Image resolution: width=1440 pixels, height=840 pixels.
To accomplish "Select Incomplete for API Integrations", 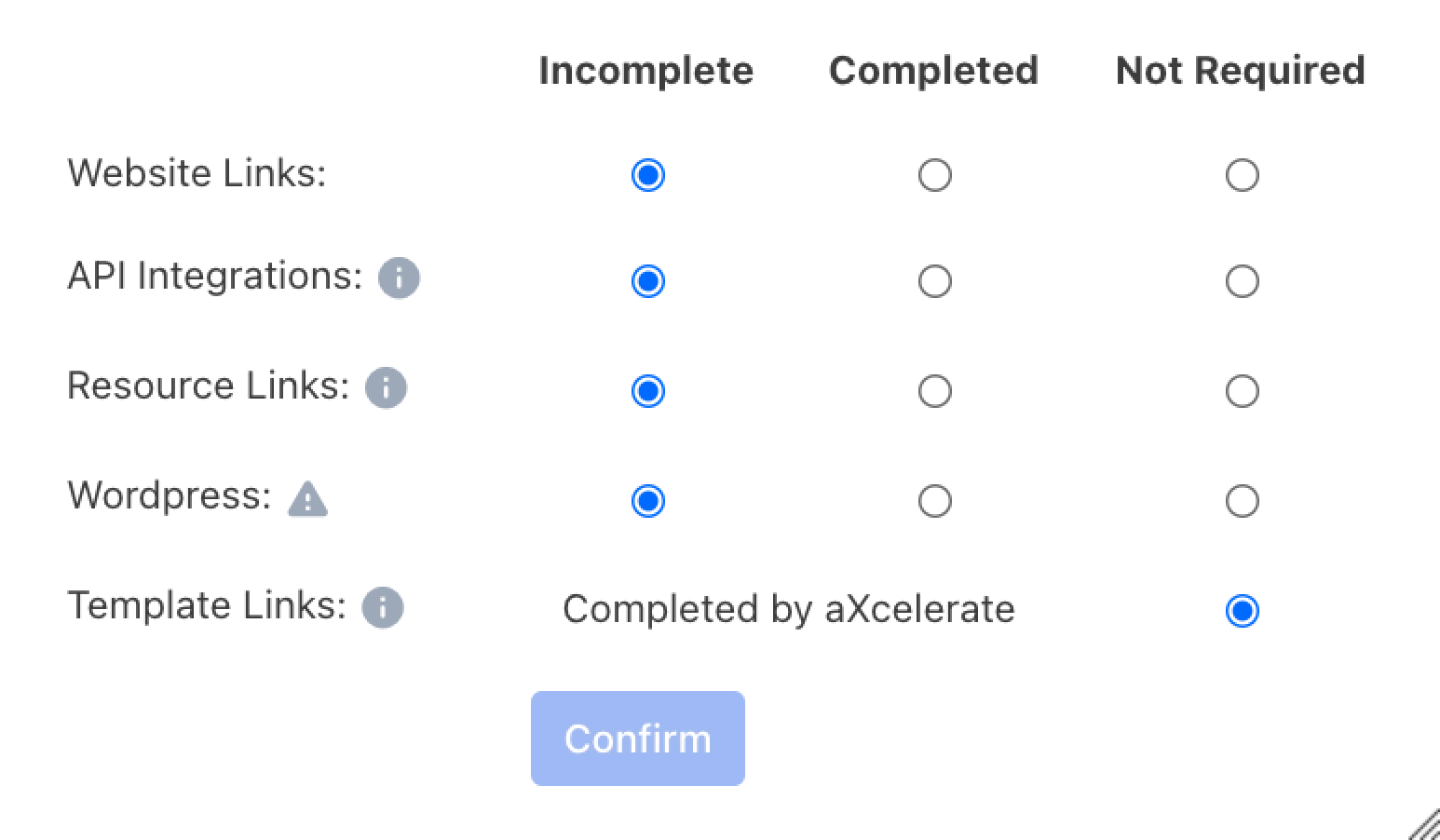I will tap(648, 281).
